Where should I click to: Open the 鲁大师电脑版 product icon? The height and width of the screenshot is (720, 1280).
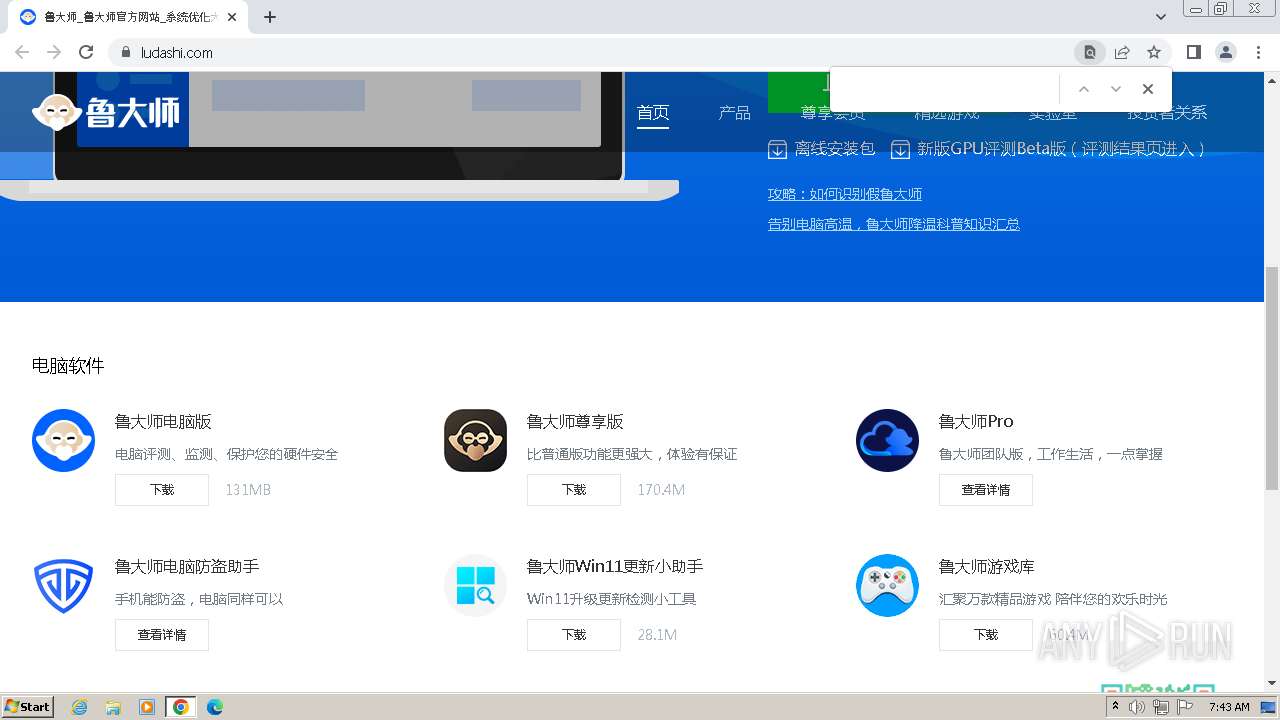click(x=63, y=440)
